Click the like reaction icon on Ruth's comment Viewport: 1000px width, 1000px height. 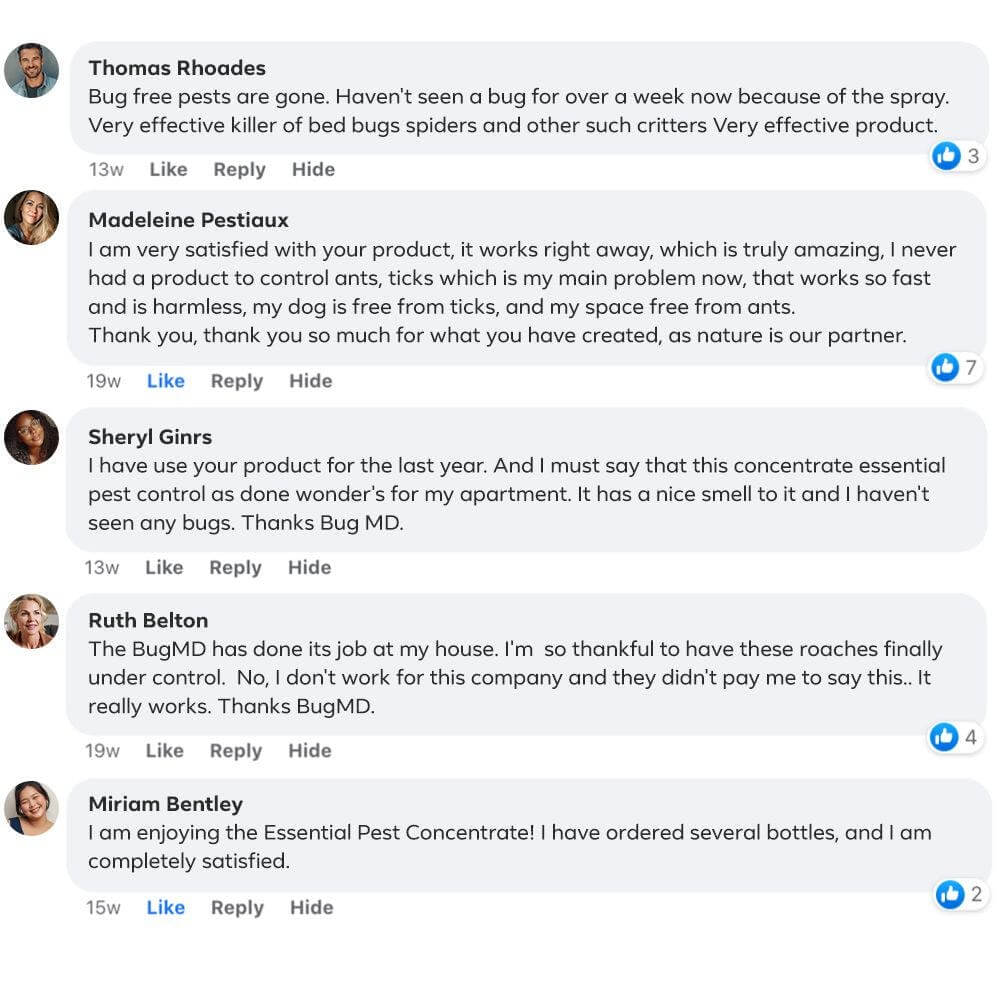point(944,737)
